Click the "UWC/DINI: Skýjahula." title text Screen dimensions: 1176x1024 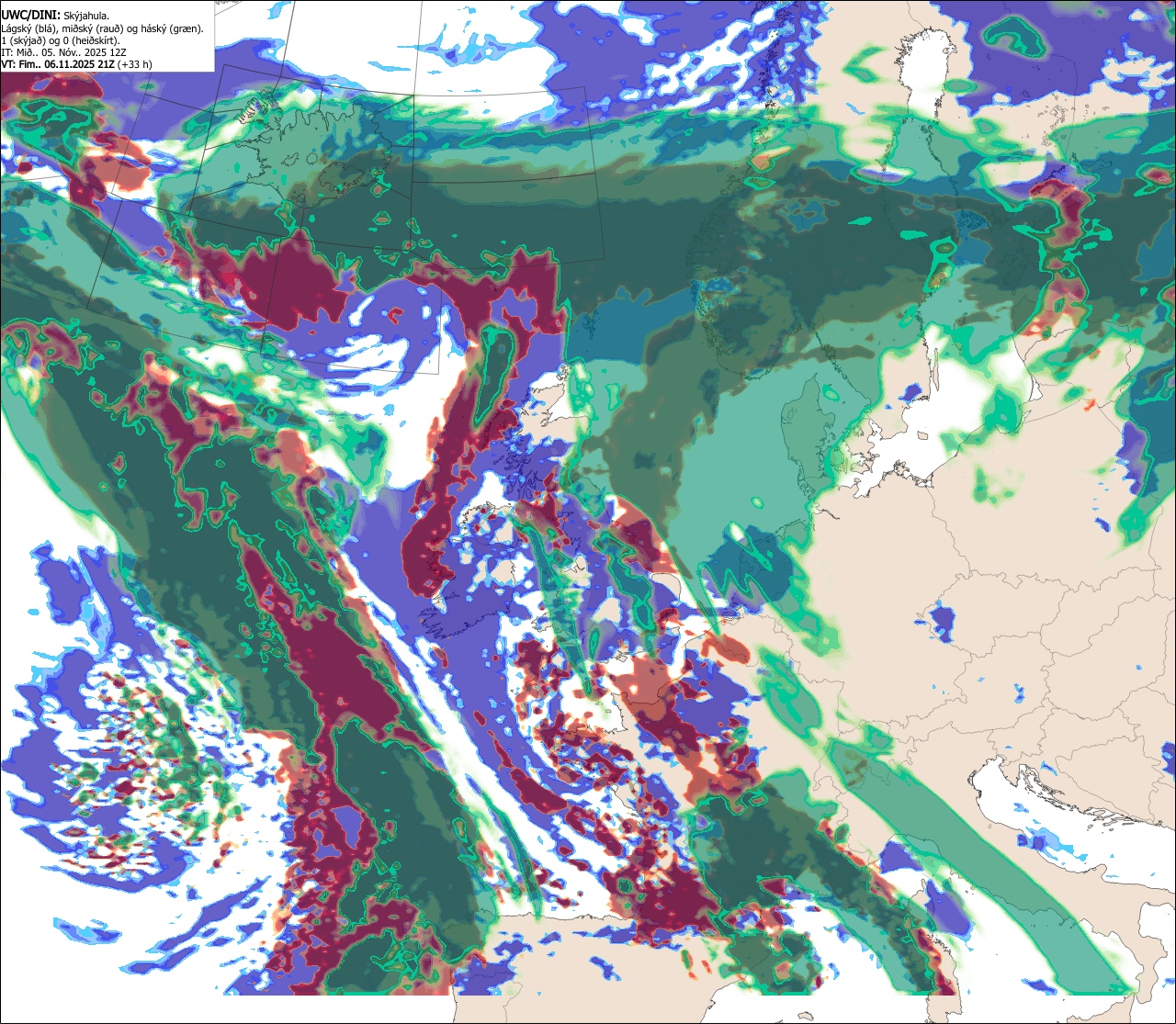(x=55, y=15)
